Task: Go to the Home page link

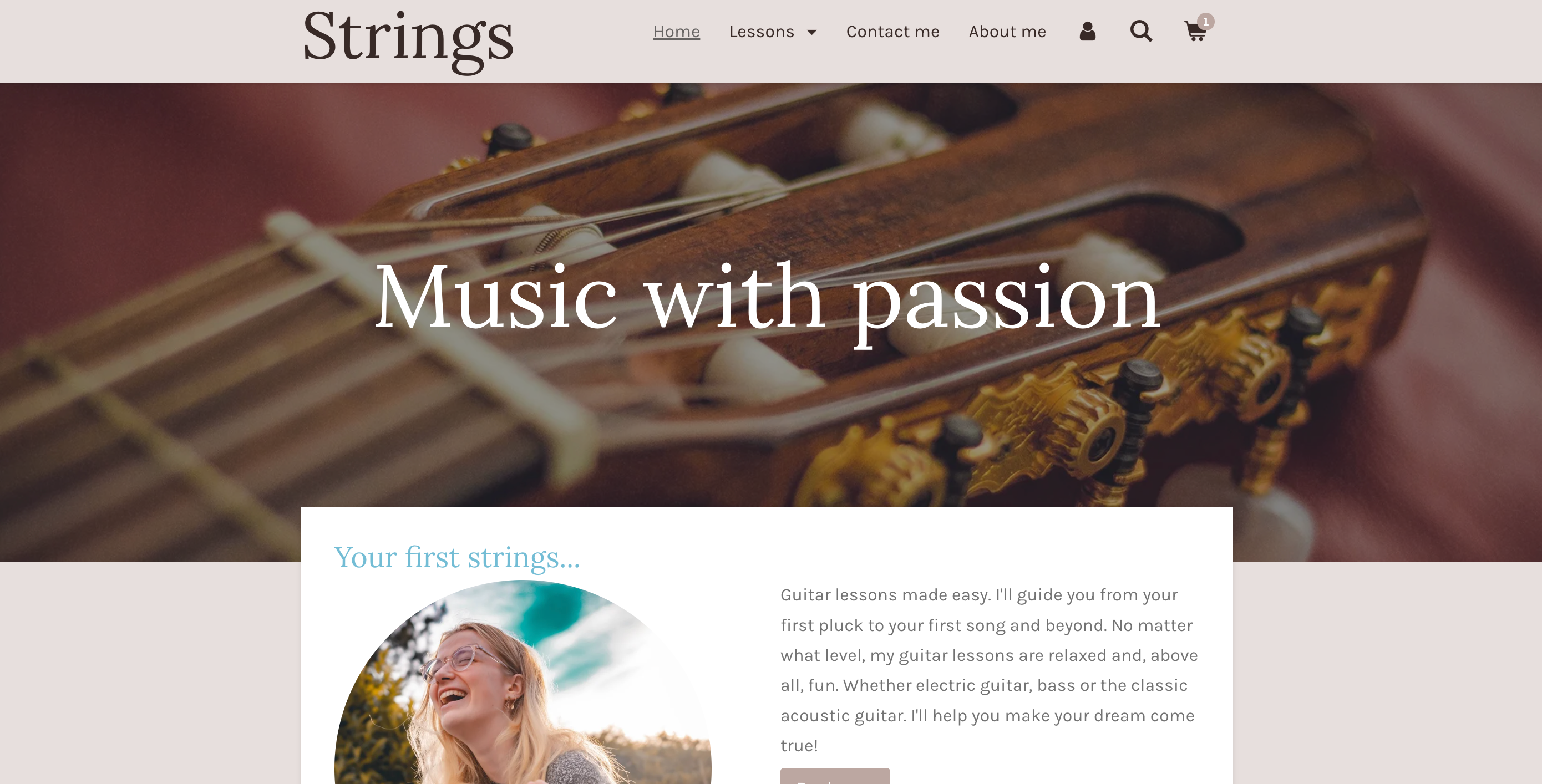Action: tap(676, 32)
